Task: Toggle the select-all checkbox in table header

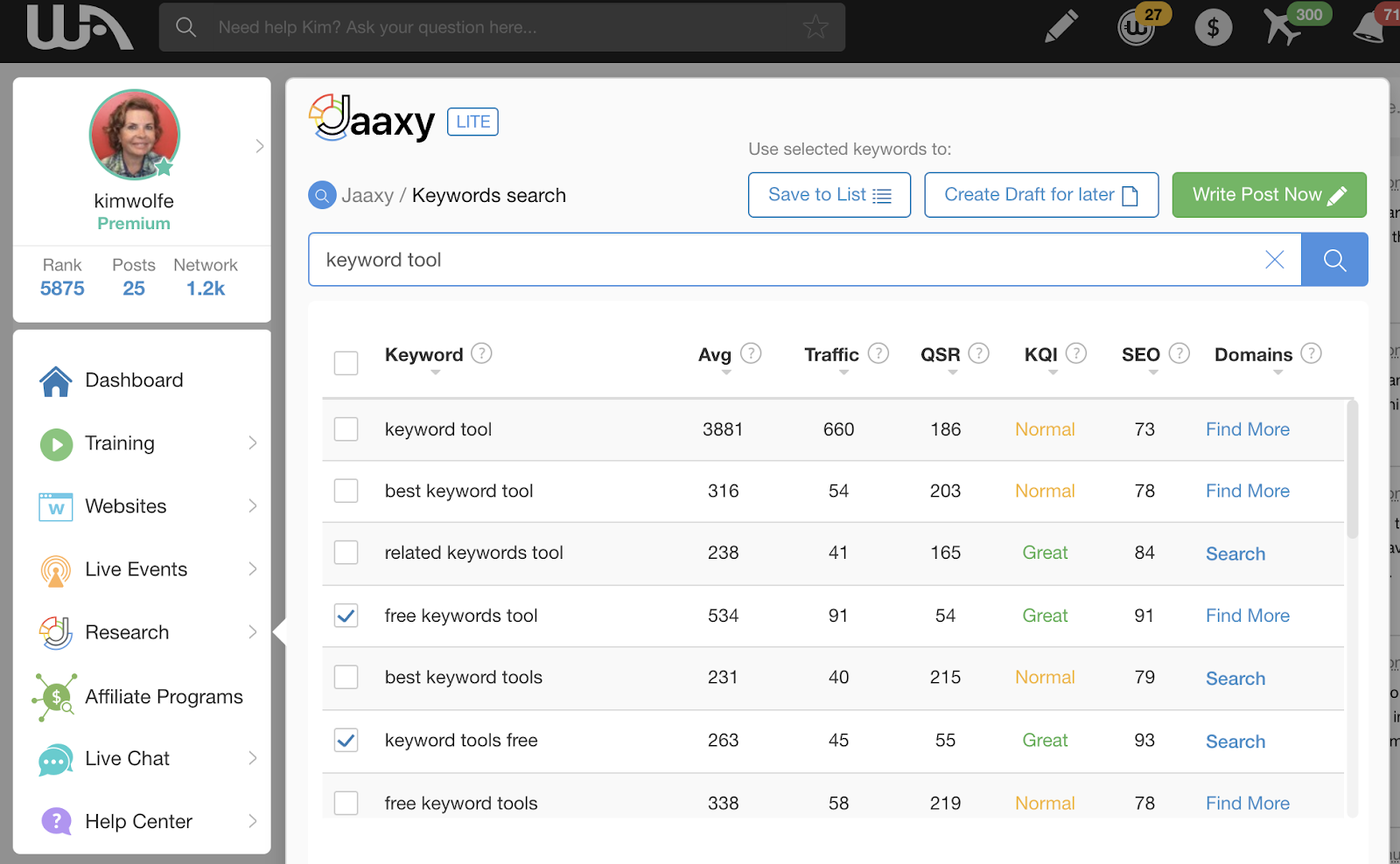Action: 346,362
